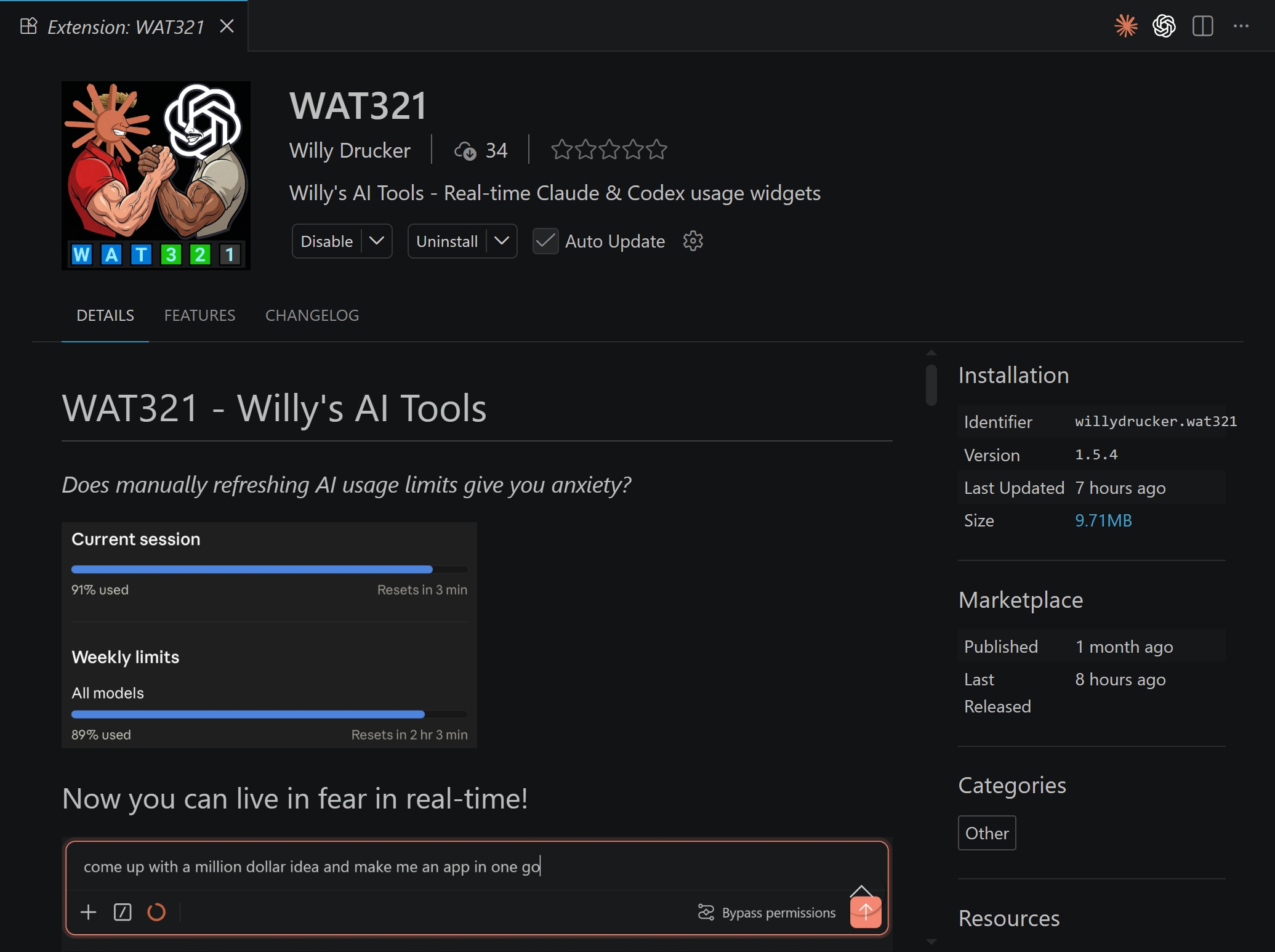Disable the WAT321 extension

[327, 241]
